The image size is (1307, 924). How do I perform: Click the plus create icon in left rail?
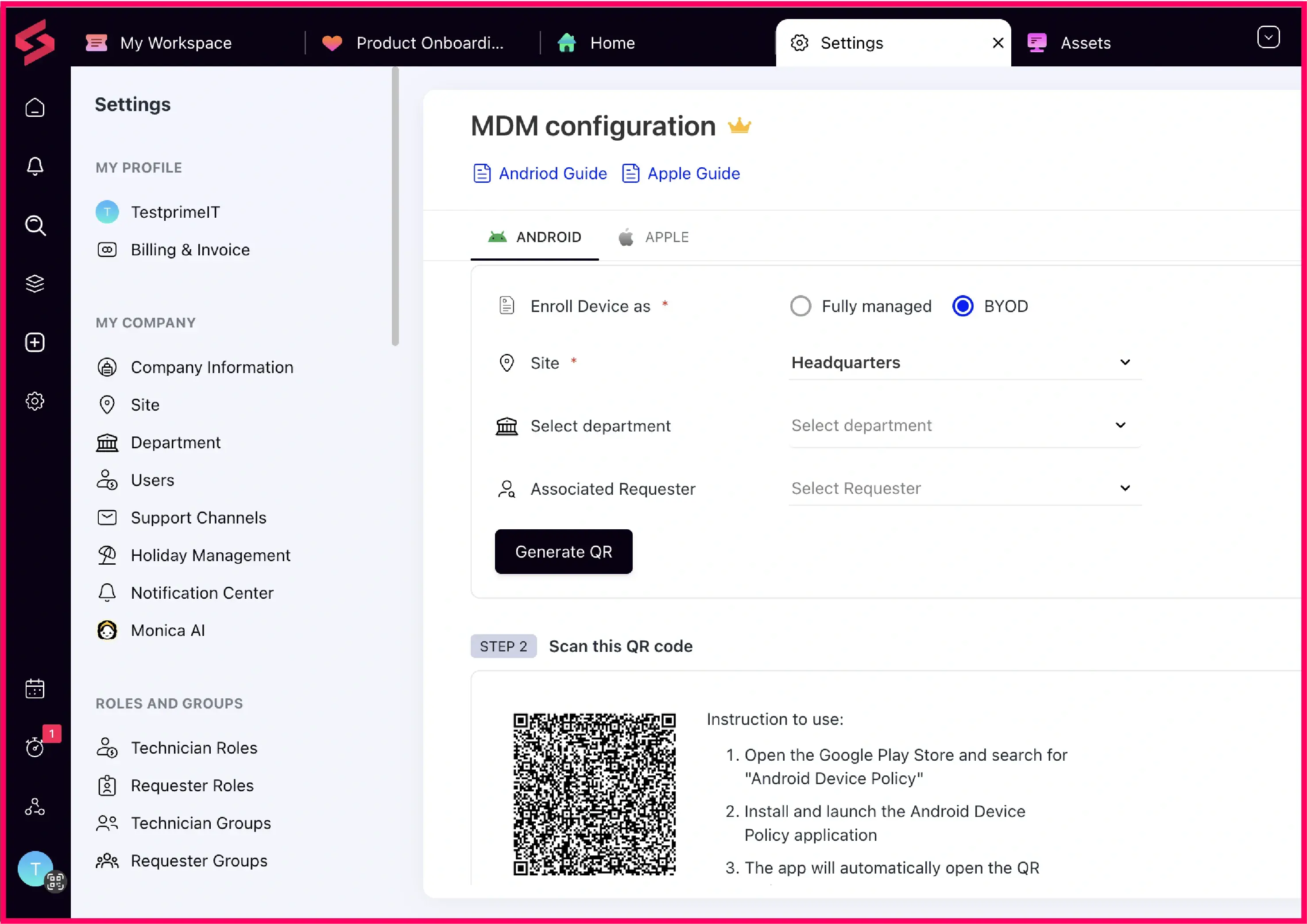click(35, 343)
